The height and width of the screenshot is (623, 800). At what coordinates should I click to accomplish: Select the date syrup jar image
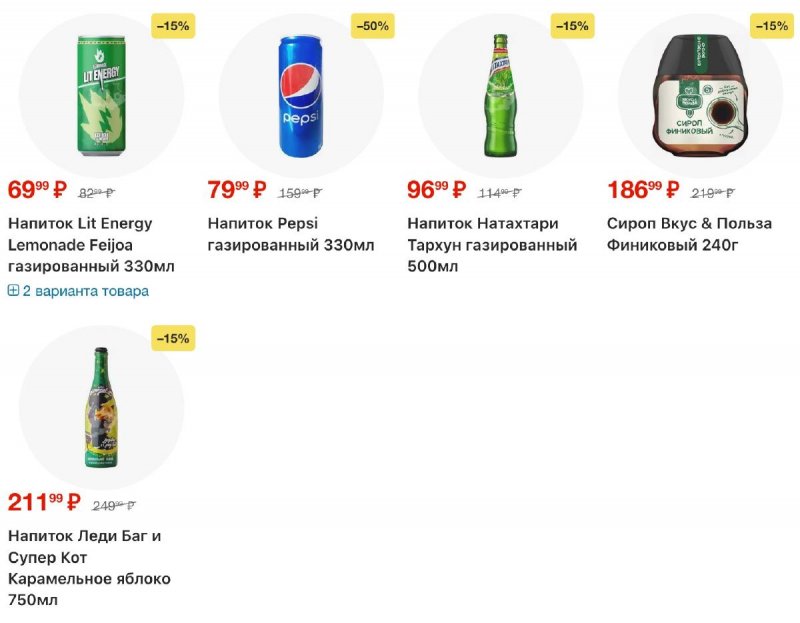[700, 96]
